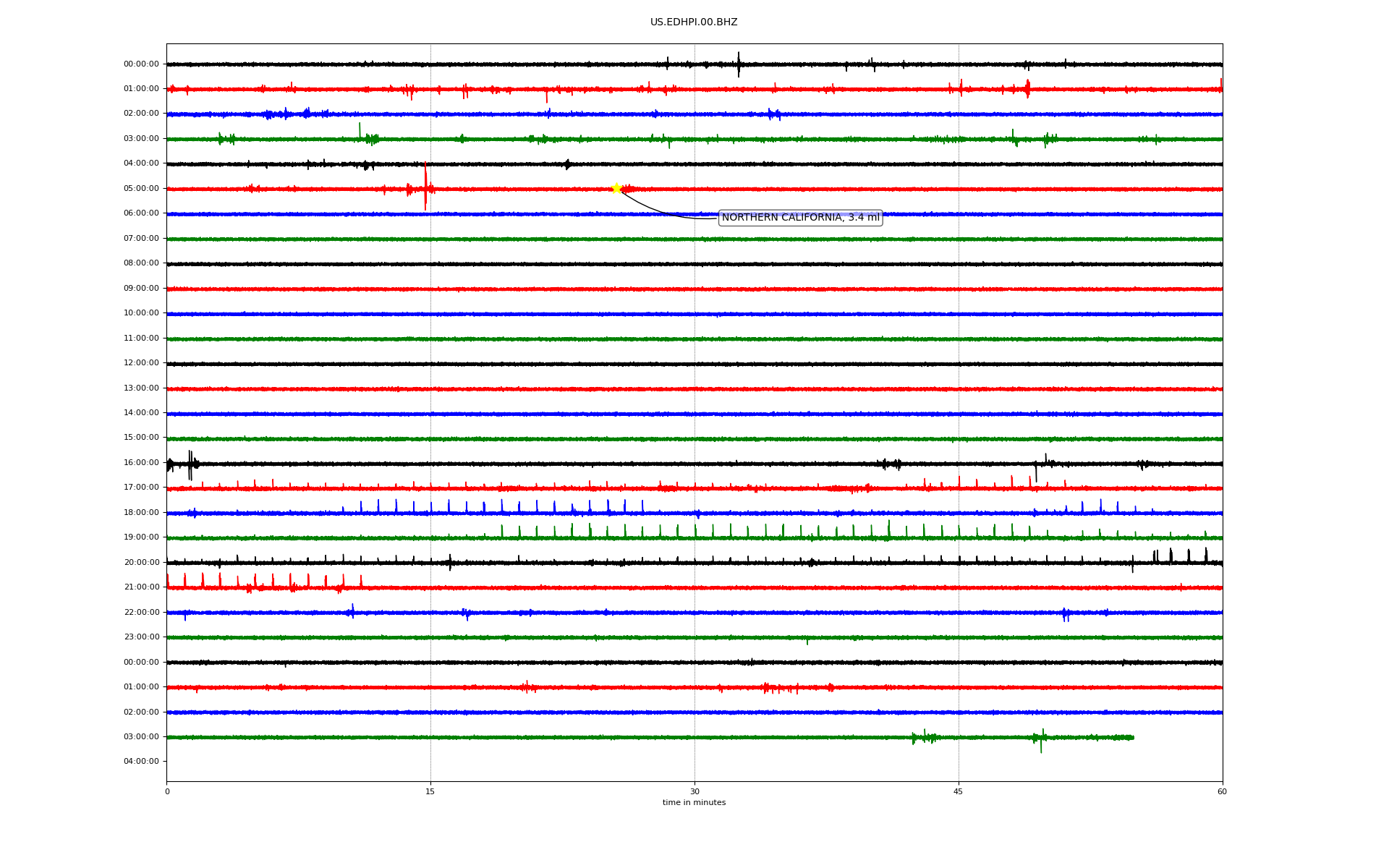Click the 21:00:00 time label
Image resolution: width=1389 pixels, height=868 pixels.
pyautogui.click(x=141, y=587)
